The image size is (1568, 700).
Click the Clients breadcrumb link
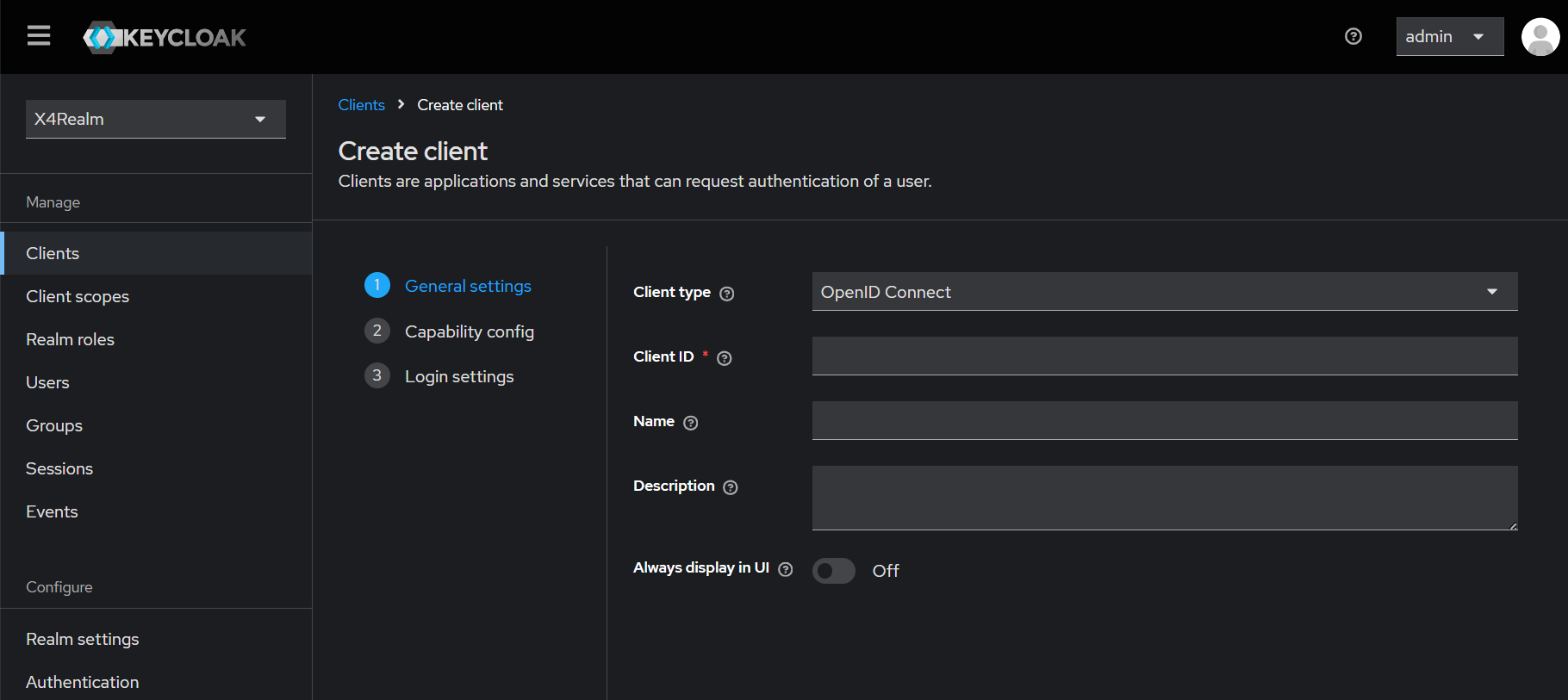(x=361, y=105)
